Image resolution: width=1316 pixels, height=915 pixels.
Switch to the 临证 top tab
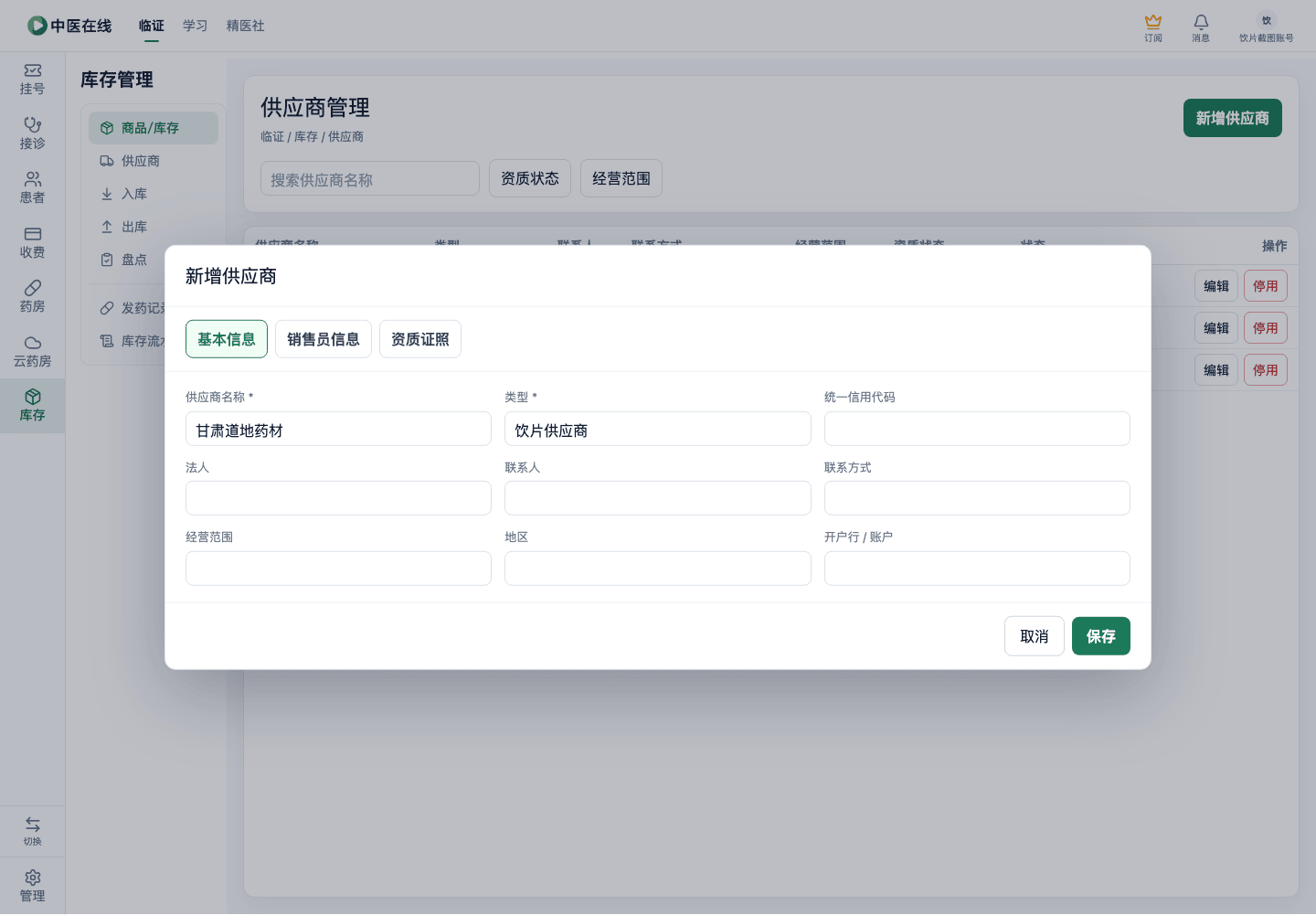pos(152,26)
